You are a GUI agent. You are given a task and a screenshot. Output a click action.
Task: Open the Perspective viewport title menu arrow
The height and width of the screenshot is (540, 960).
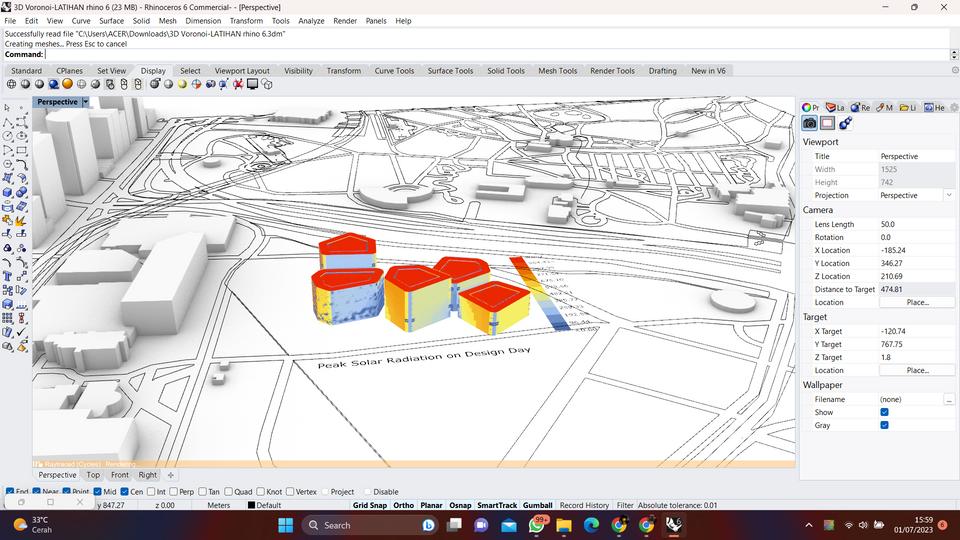[86, 102]
